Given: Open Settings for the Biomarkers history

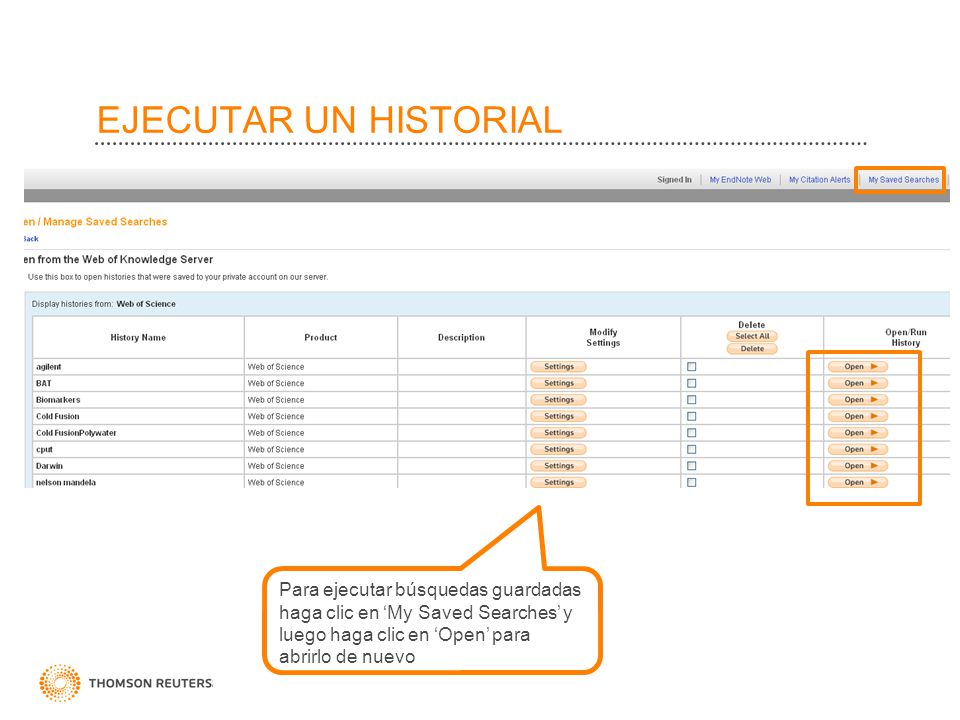Looking at the screenshot, I should click(558, 400).
